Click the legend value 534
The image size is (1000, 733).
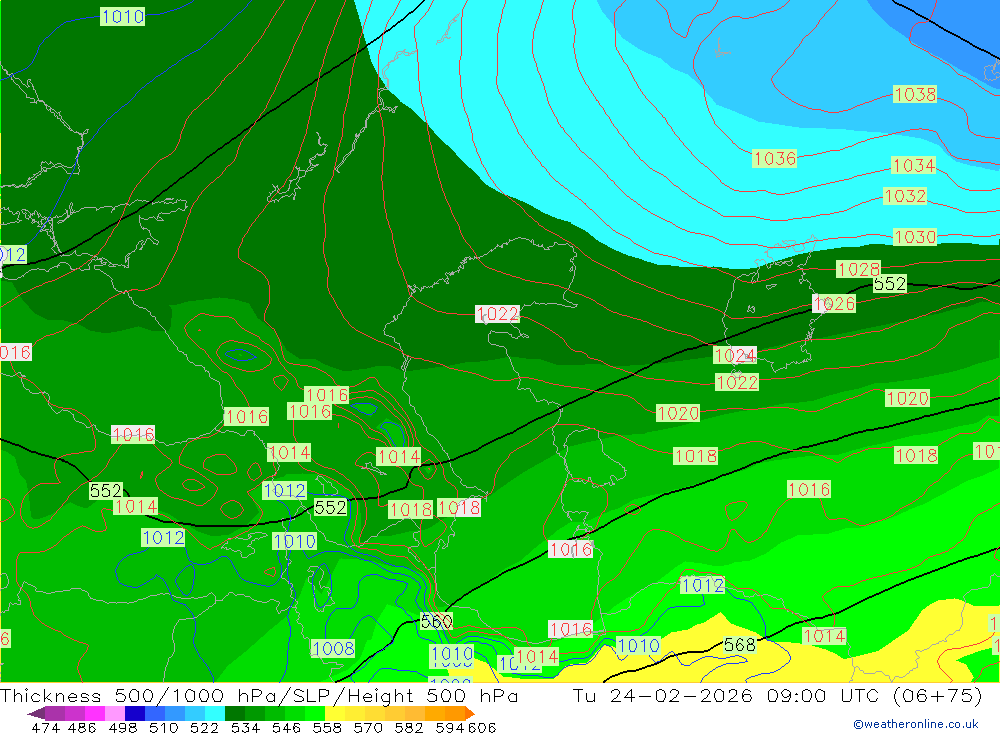245,727
